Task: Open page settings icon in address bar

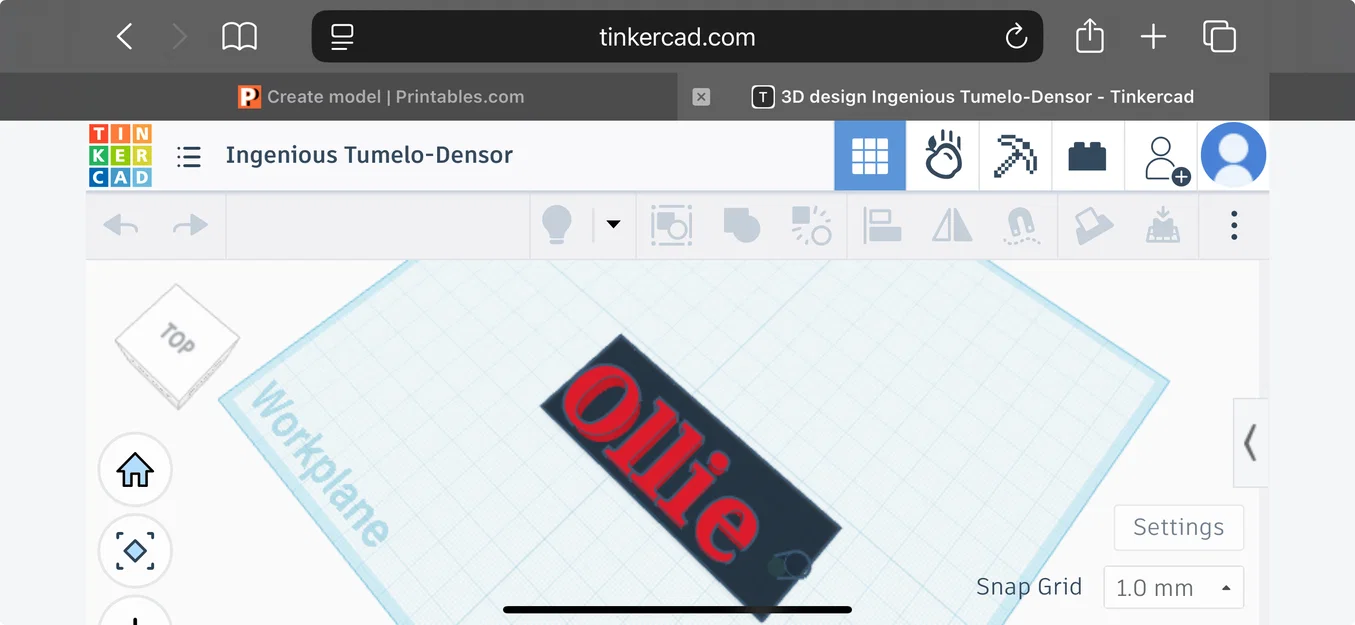Action: pyautogui.click(x=342, y=38)
